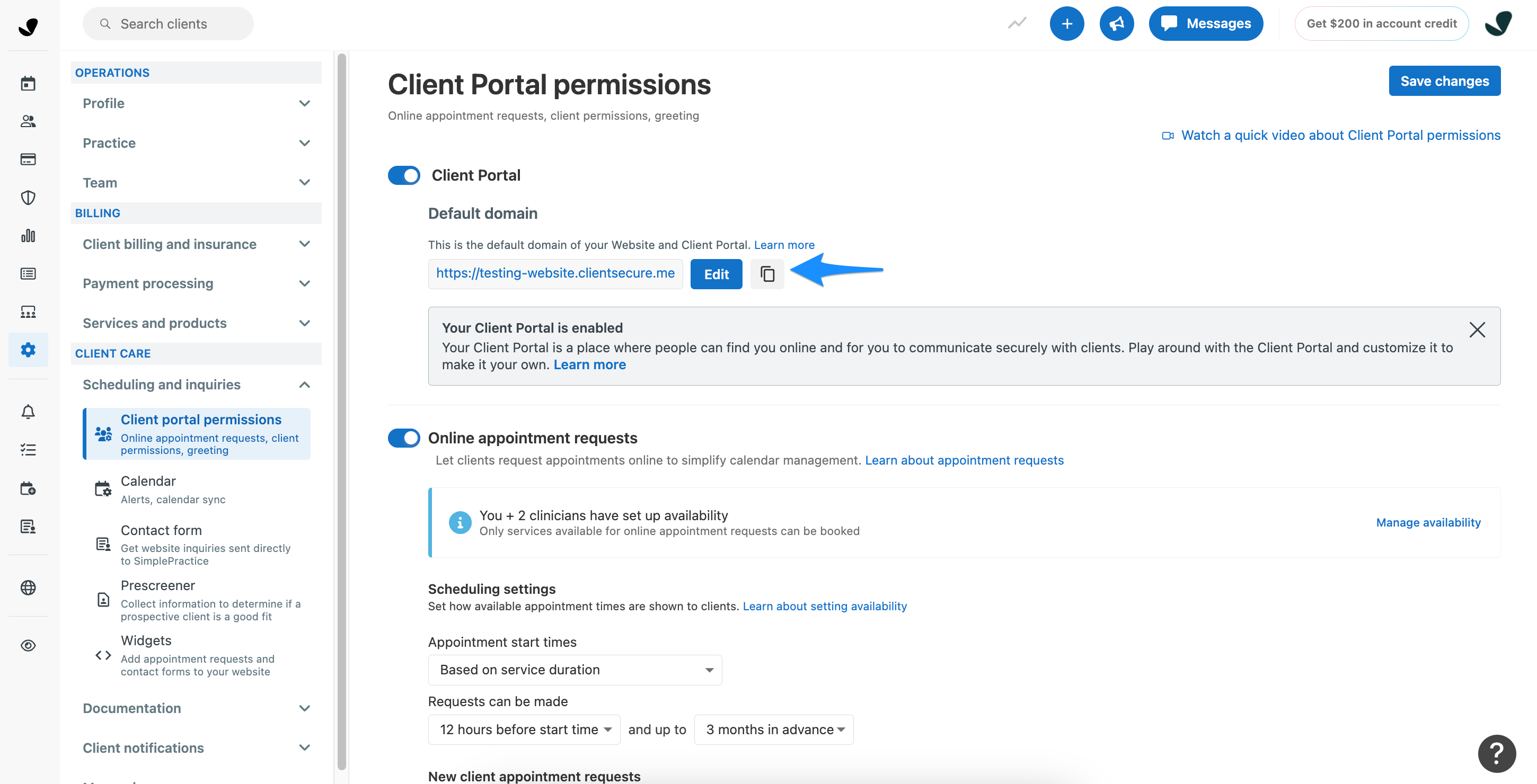Expand Payment processing section

coord(196,283)
